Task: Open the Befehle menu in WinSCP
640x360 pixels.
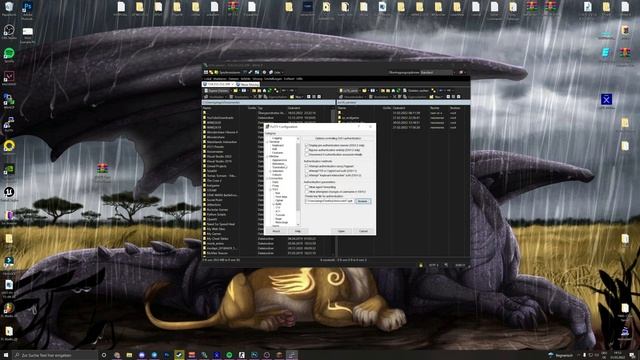Action: coord(245,79)
